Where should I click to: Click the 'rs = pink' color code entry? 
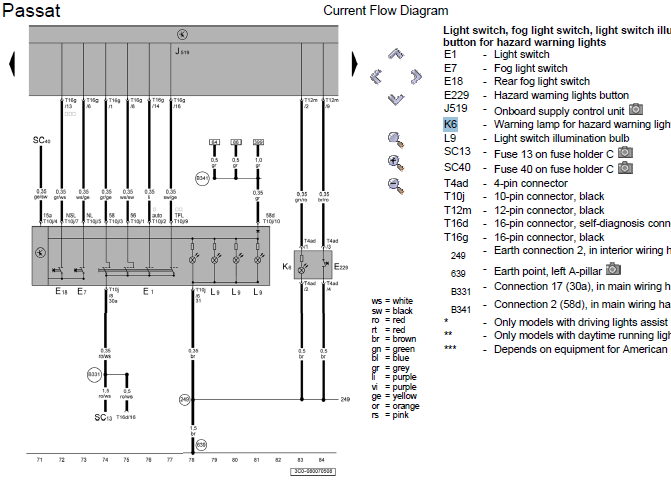point(390,415)
